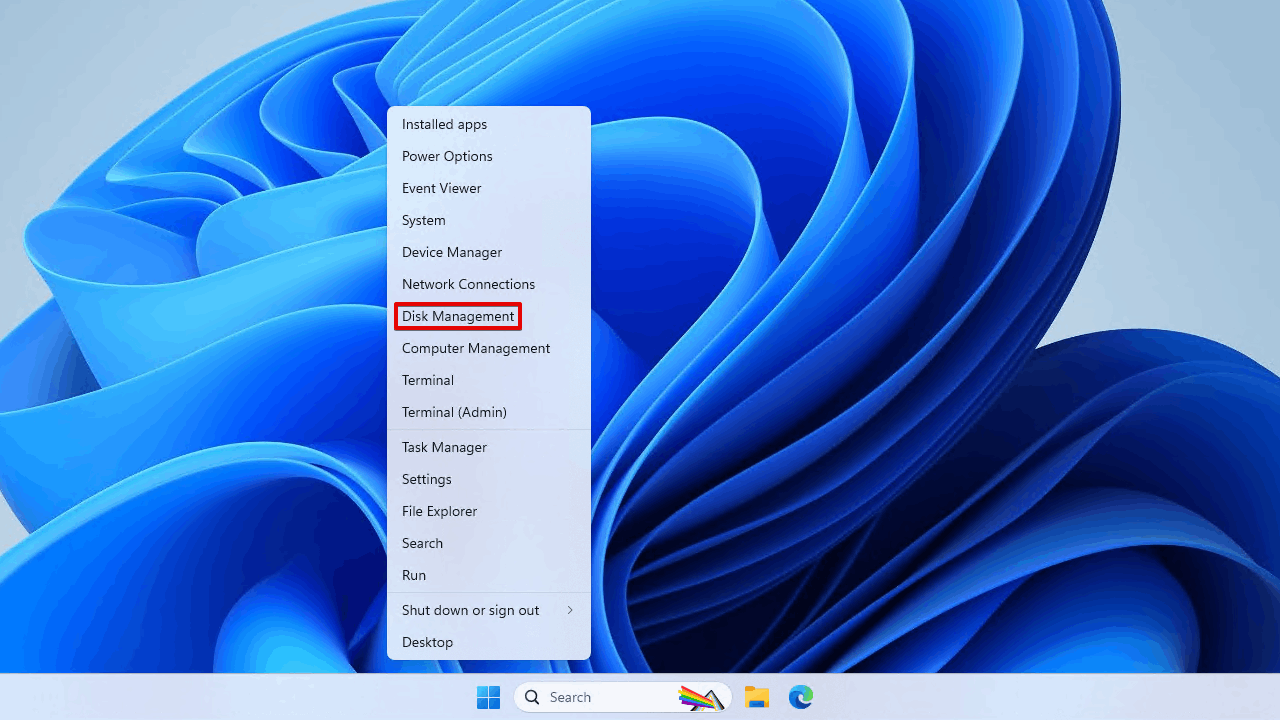The width and height of the screenshot is (1280, 720).
Task: Select Installed apps in the context menu
Action: [x=444, y=124]
